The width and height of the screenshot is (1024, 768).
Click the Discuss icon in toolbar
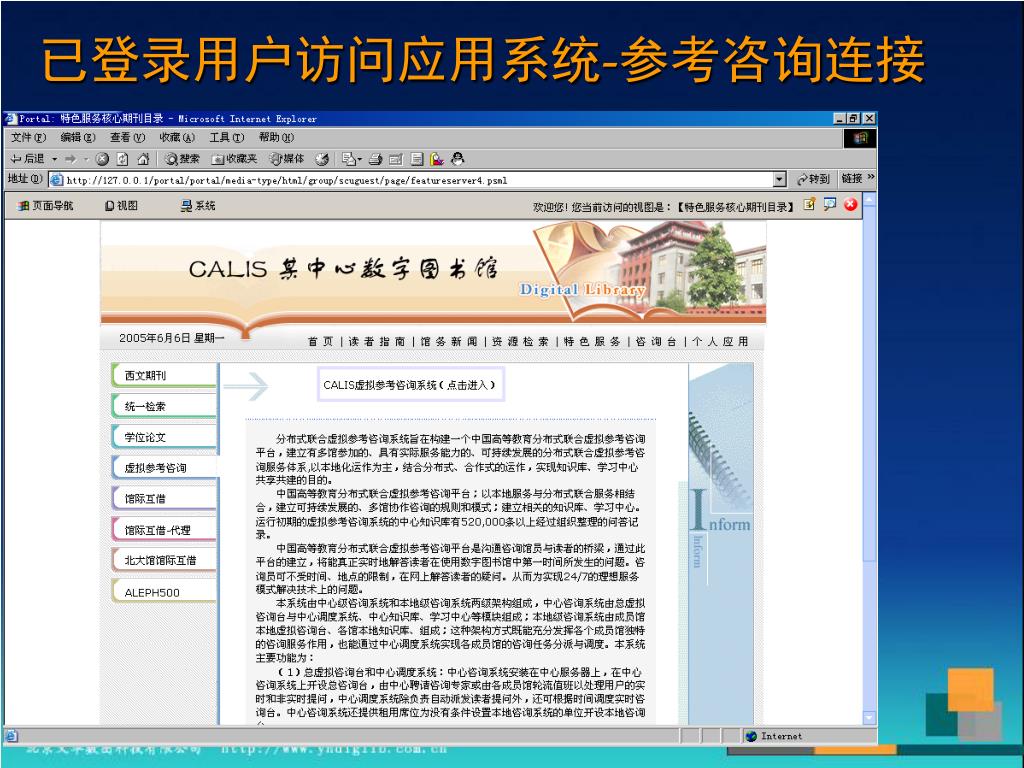coord(417,159)
